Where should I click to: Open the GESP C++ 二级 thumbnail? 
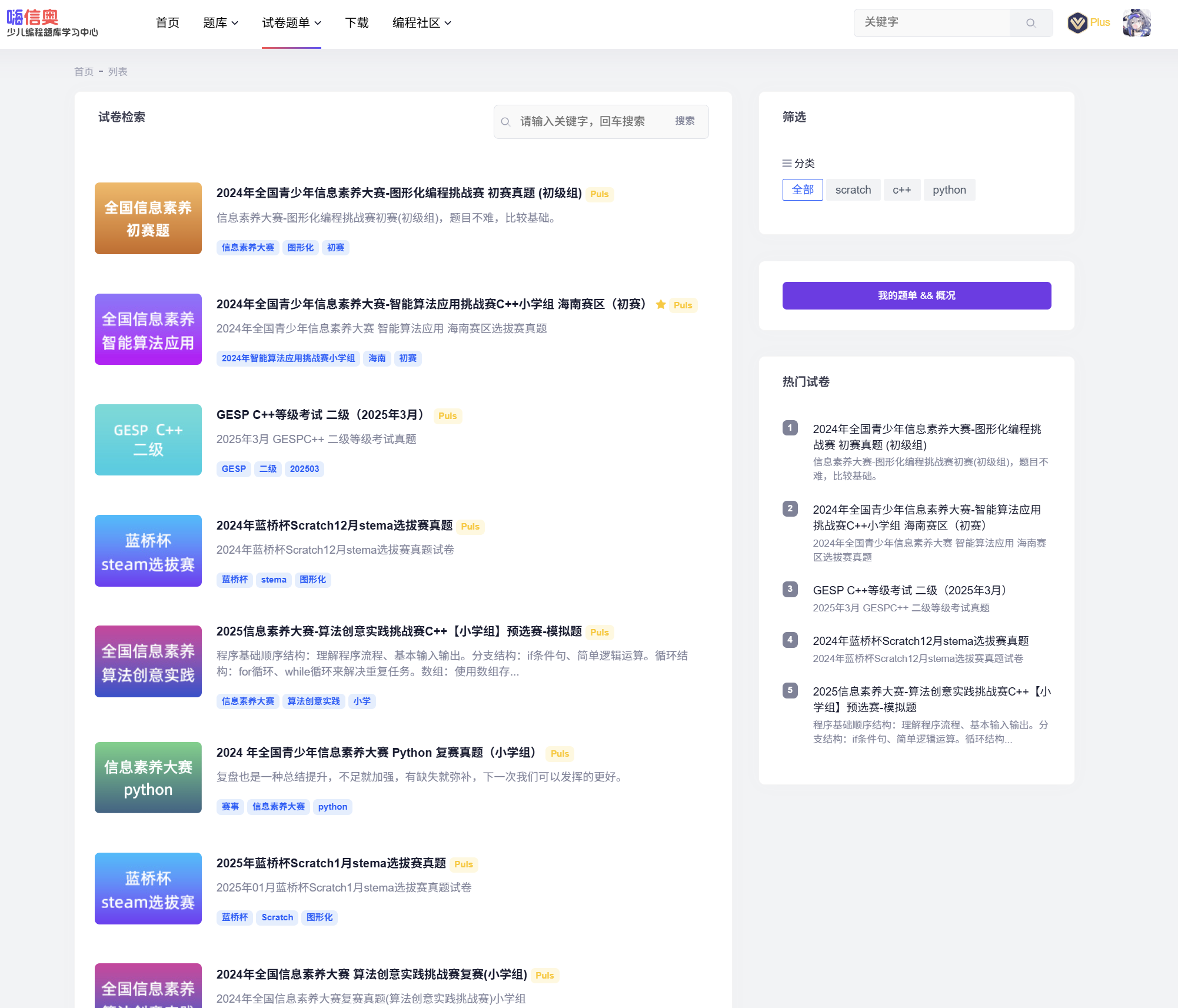click(x=148, y=440)
